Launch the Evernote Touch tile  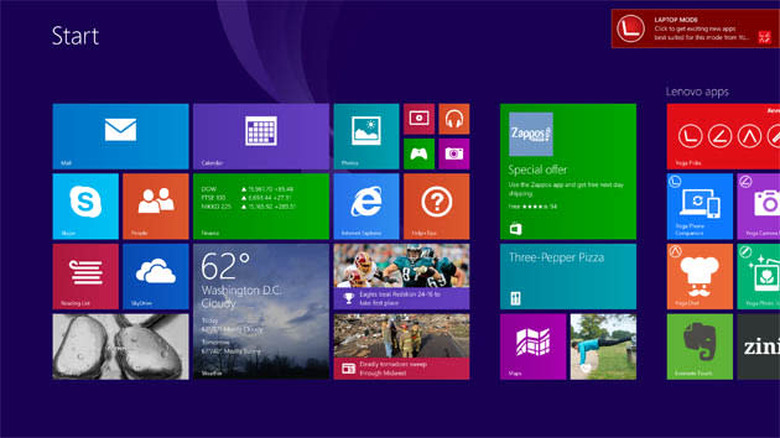tap(699, 346)
